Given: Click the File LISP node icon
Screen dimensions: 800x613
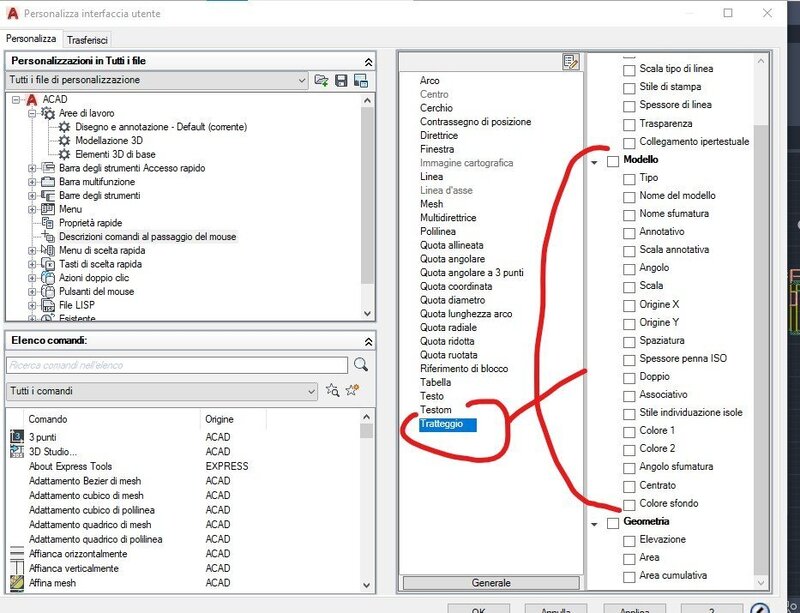Looking at the screenshot, I should tap(48, 305).
